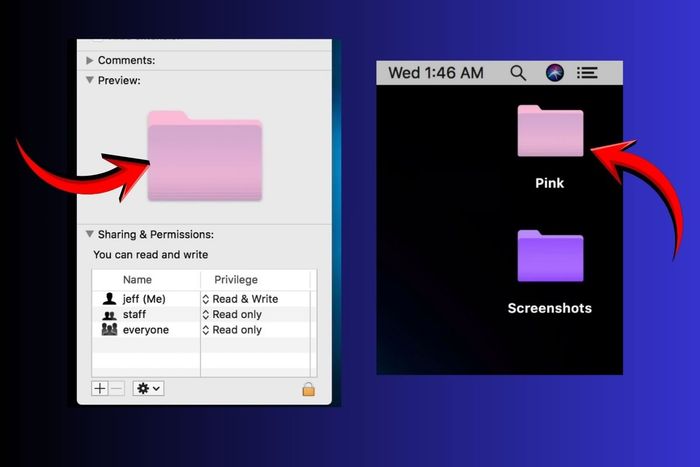Click the pink folder preview image
The height and width of the screenshot is (467, 700).
[205, 156]
